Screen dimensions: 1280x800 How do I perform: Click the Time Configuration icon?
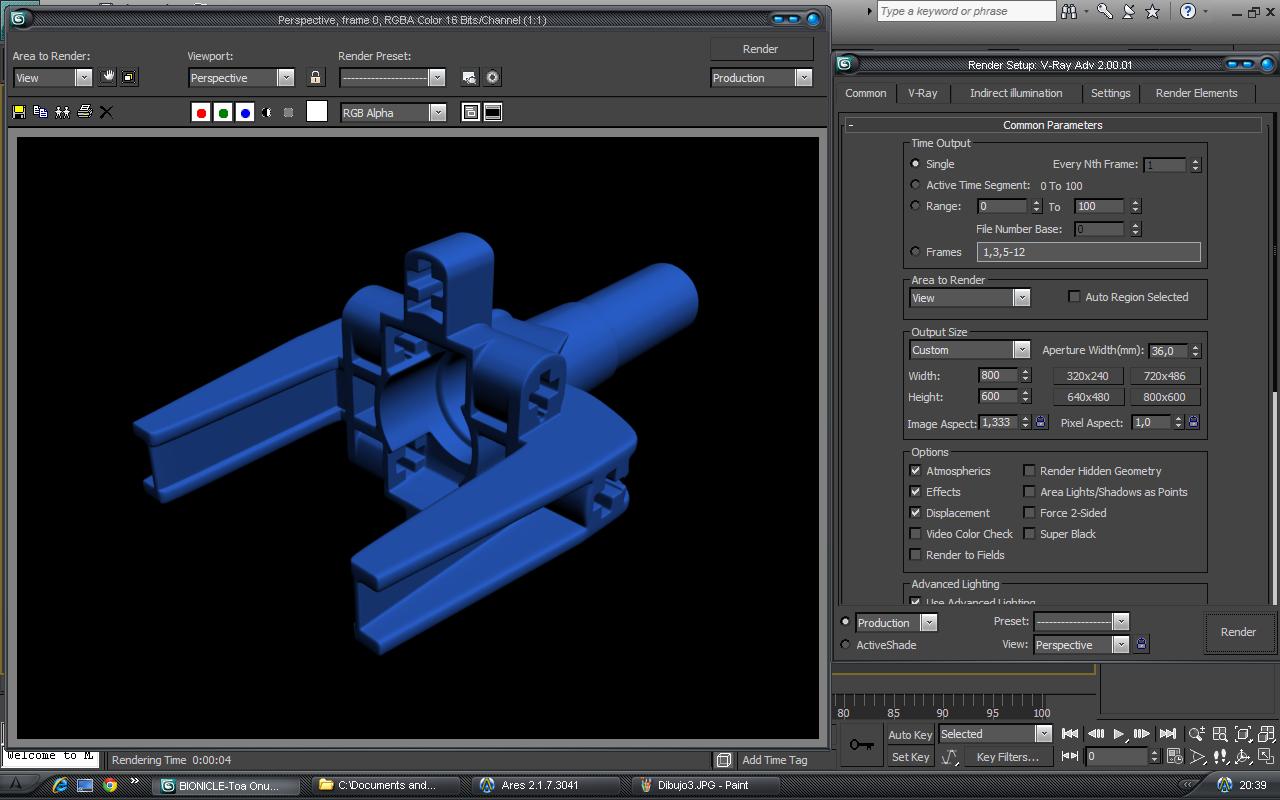(x=1174, y=757)
